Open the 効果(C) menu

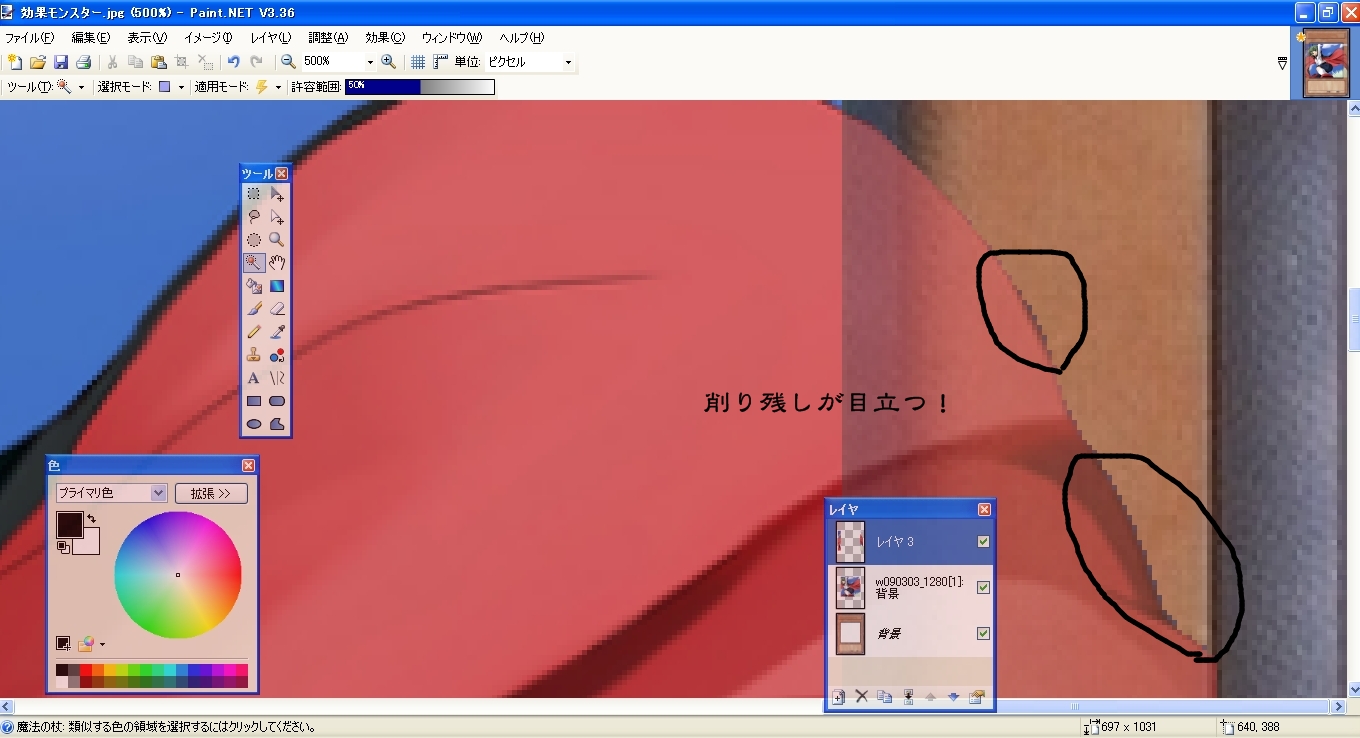385,37
